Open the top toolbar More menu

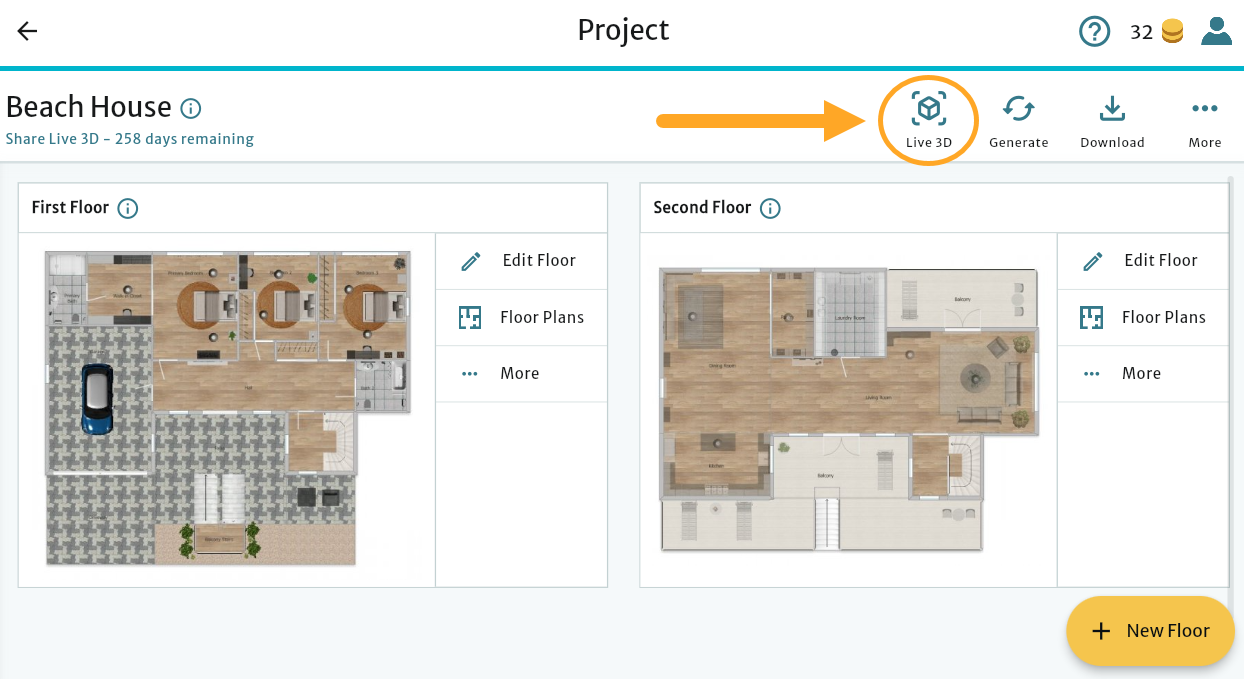click(x=1204, y=120)
